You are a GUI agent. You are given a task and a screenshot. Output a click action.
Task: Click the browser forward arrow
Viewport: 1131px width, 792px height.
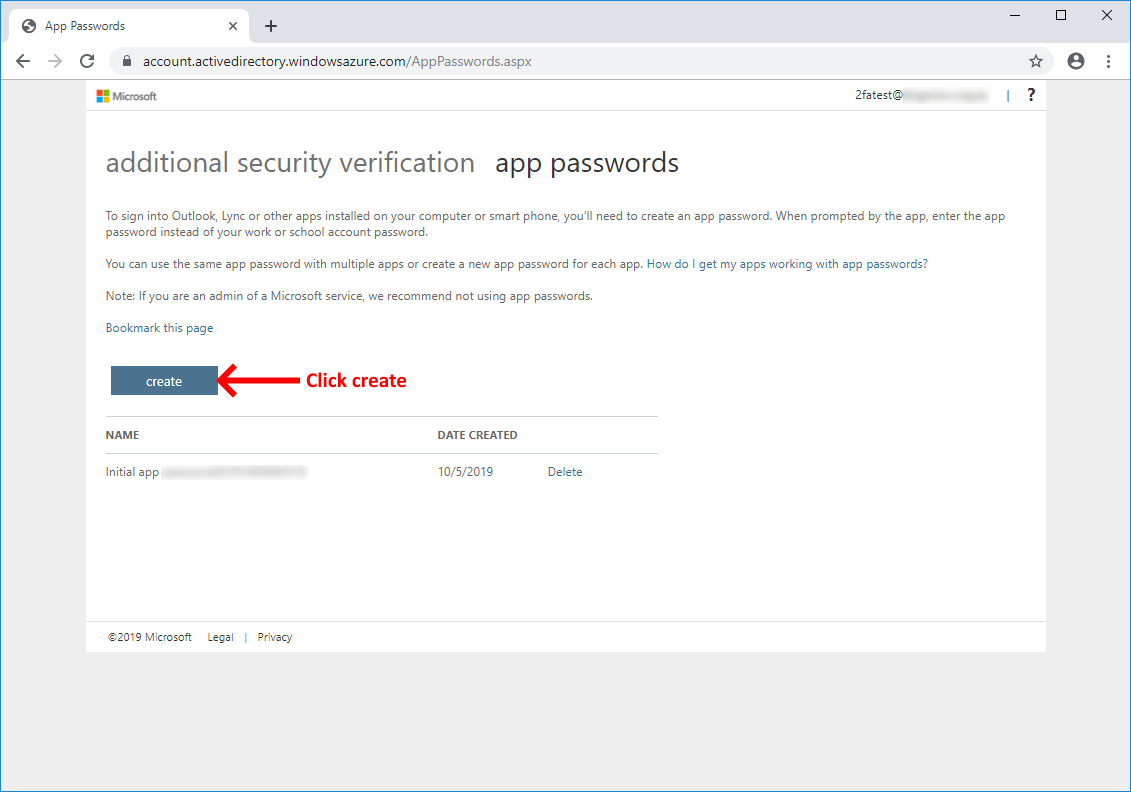pos(55,61)
